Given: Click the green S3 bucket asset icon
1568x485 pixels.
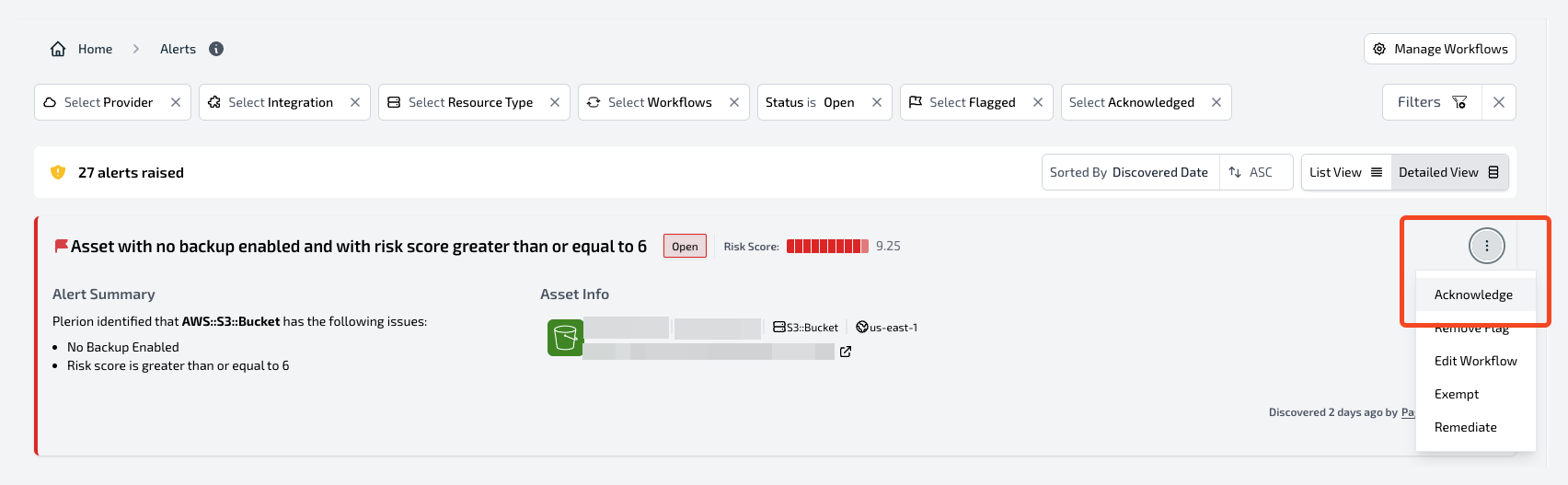Looking at the screenshot, I should pos(565,338).
